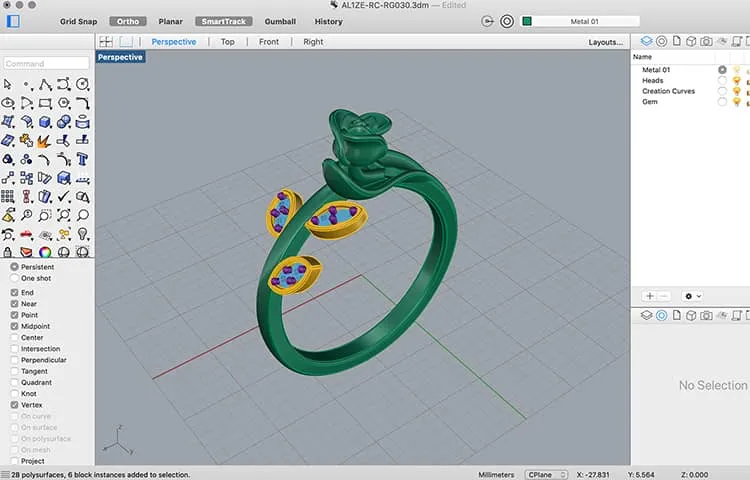Click the Check objects checkmark icon
This screenshot has width=750, height=480.
(64, 196)
